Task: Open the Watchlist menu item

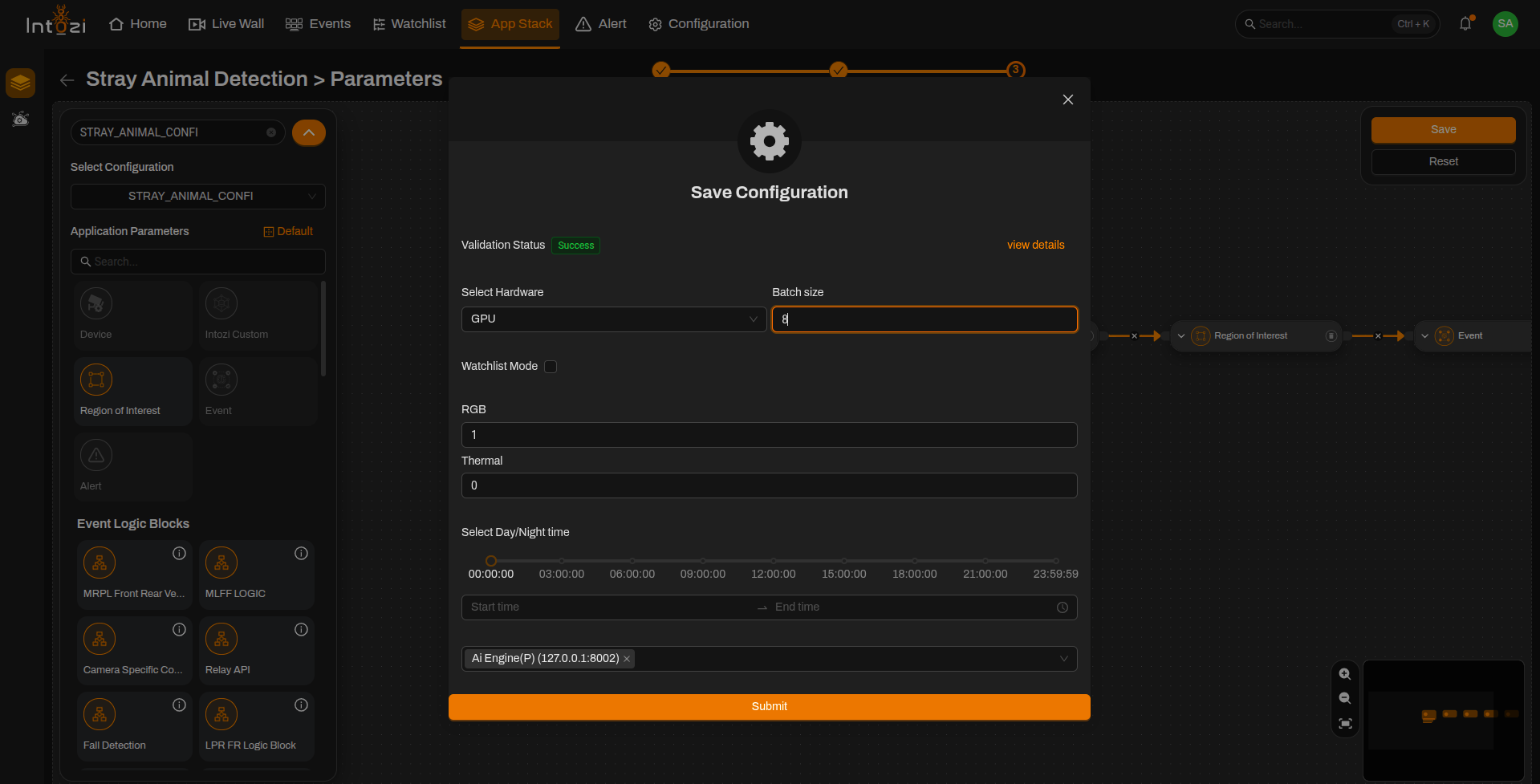Action: [x=409, y=24]
